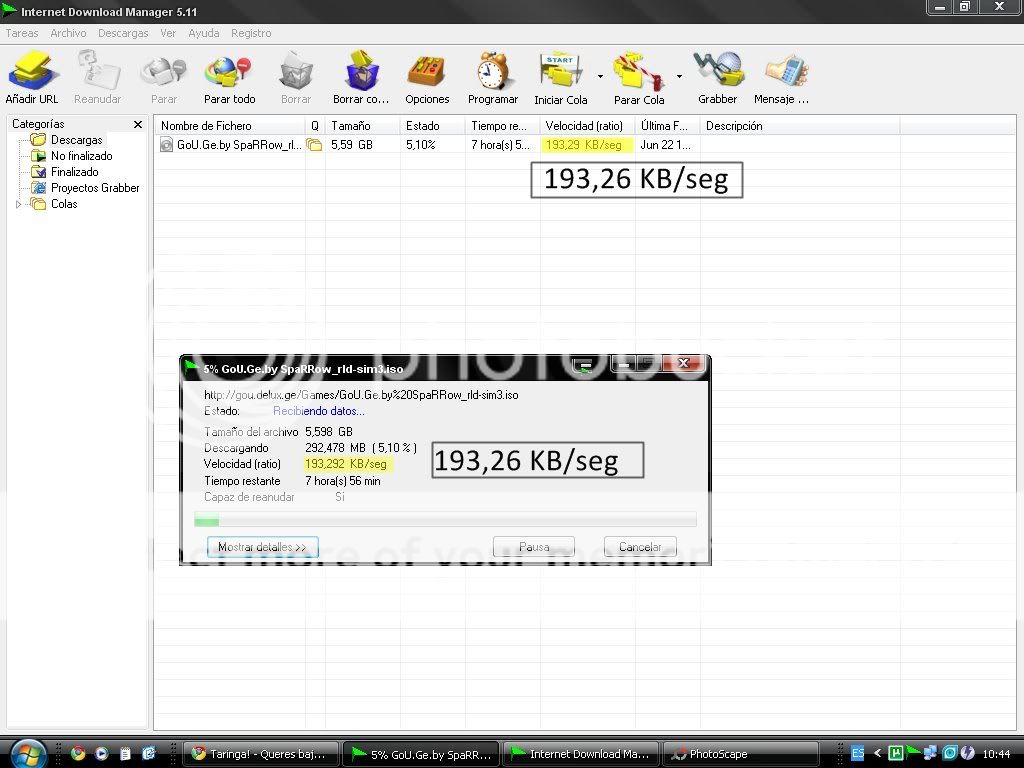1024x768 pixels.
Task: Expand the Colas tree node
Action: (18, 204)
